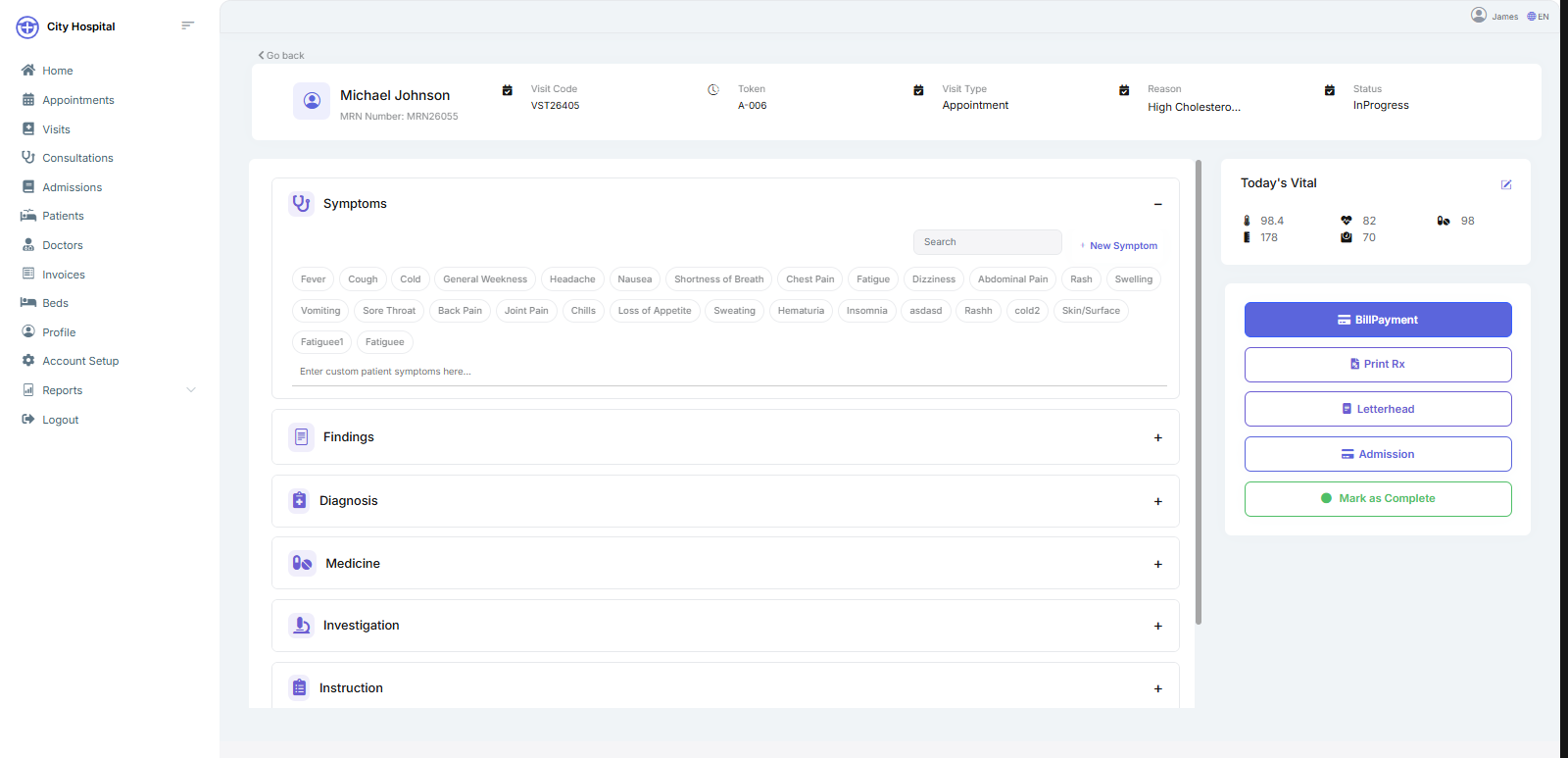The width and height of the screenshot is (1568, 758).
Task: Click the Consultations stethoscope icon
Action: tap(28, 157)
